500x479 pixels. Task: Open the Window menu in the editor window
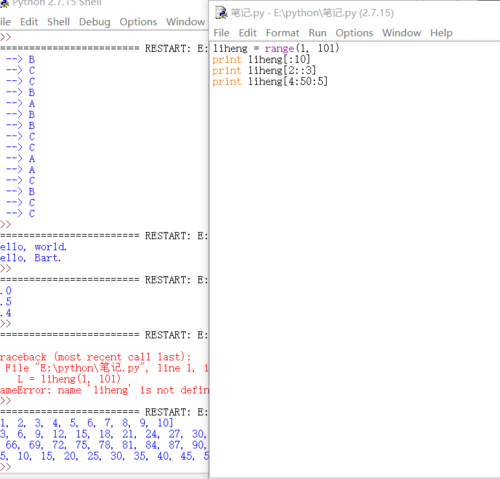401,33
